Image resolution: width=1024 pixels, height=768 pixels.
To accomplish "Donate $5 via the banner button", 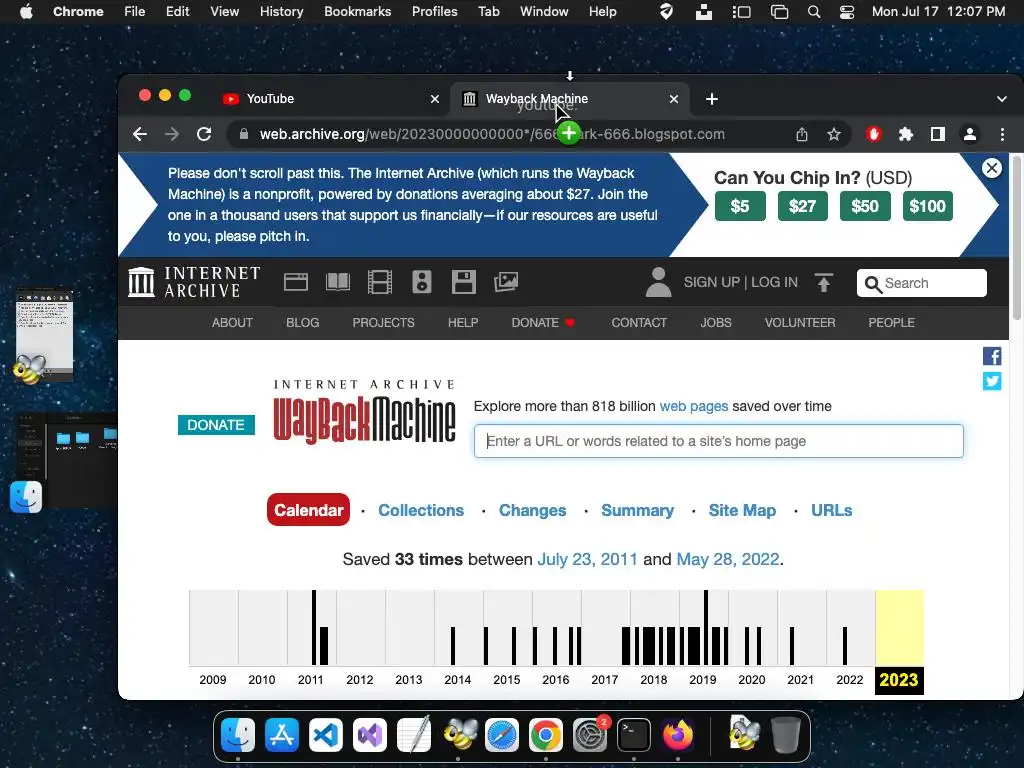I will click(740, 206).
